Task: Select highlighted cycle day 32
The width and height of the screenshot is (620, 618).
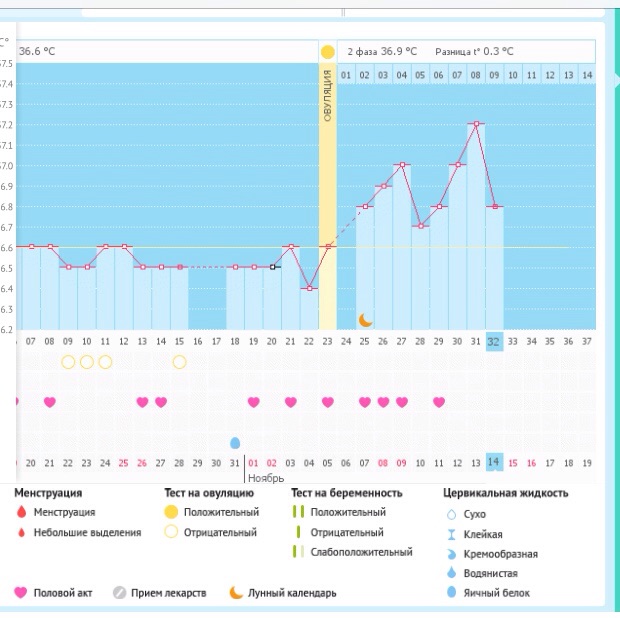Action: point(494,342)
